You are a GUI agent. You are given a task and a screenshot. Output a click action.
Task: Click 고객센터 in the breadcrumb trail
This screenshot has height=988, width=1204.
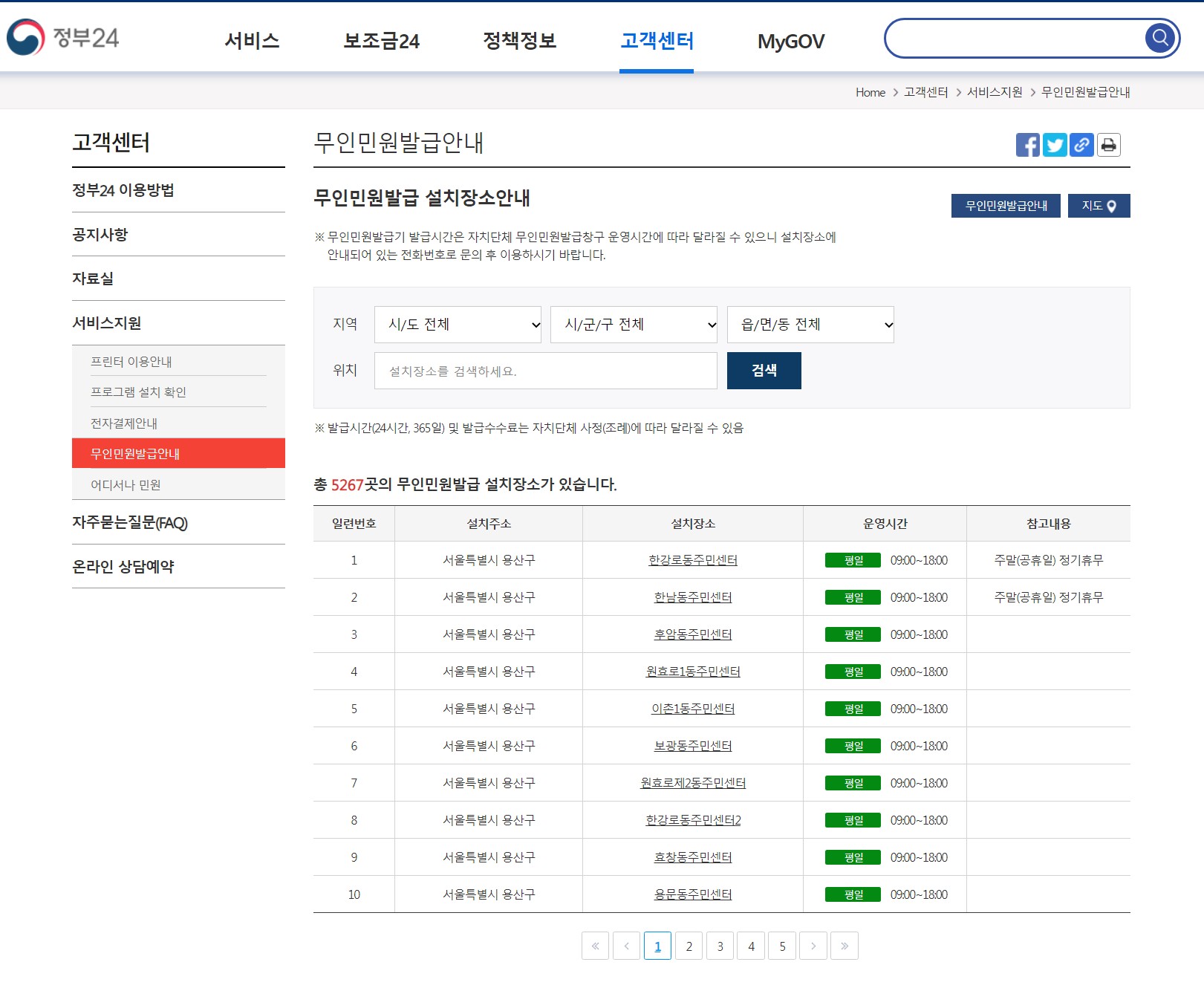coord(927,92)
